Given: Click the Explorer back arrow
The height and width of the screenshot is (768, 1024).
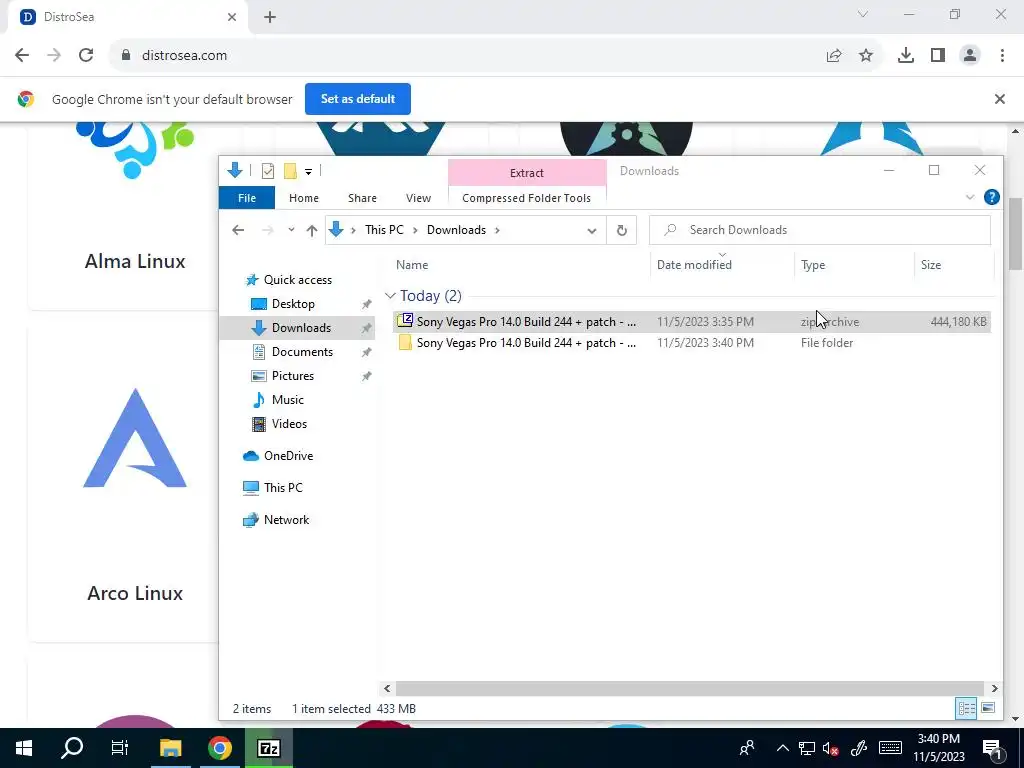Looking at the screenshot, I should (238, 230).
